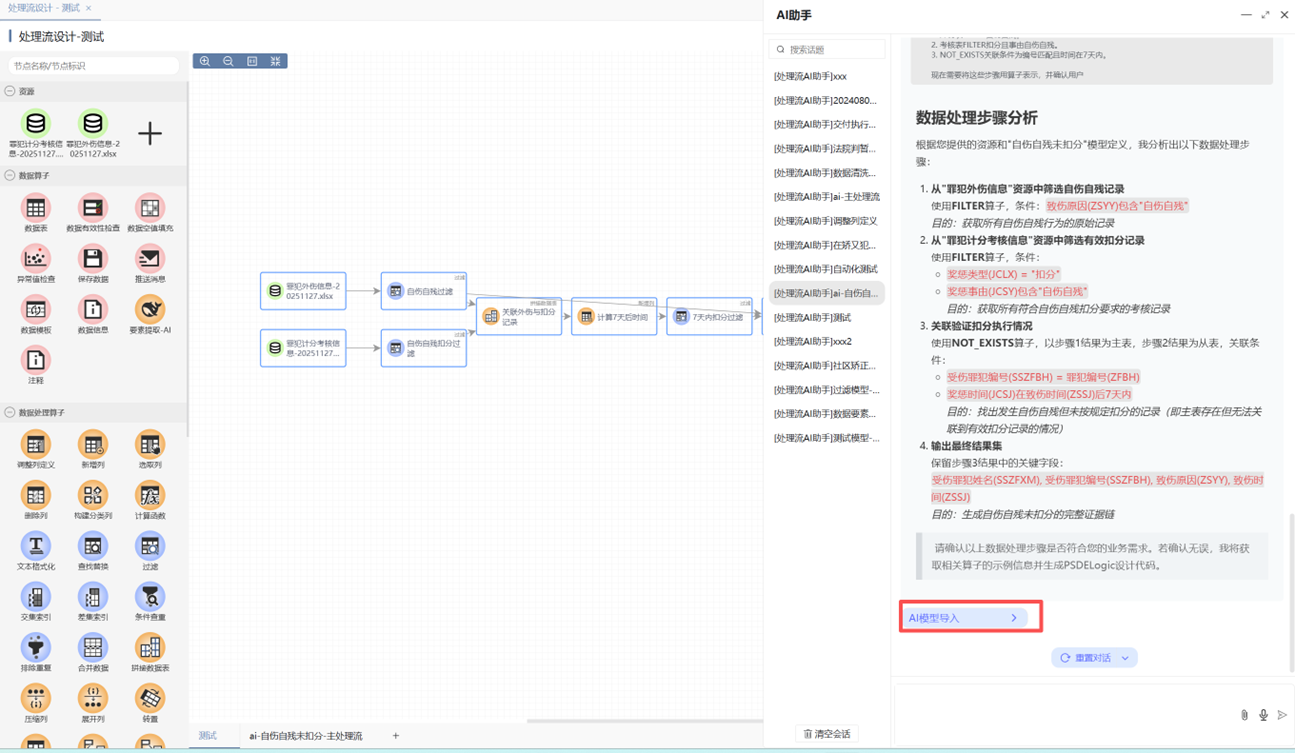Image resolution: width=1295 pixels, height=753 pixels.
Task: Choose the 排除重复 processing operator
Action: pyautogui.click(x=36, y=649)
